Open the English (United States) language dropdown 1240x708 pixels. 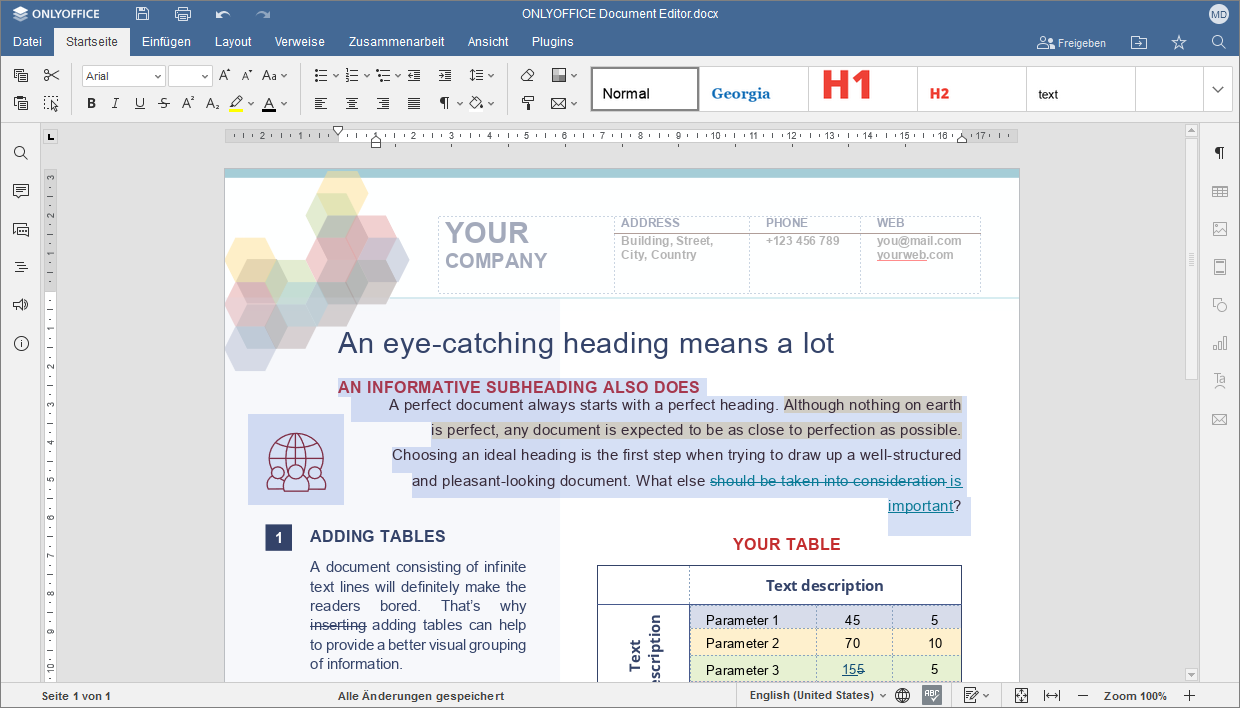pos(818,695)
